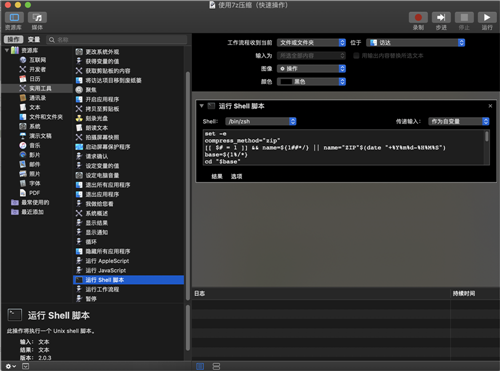The image size is (500, 371).
Task: Select 音乐 category in library
Action: click(x=30, y=145)
